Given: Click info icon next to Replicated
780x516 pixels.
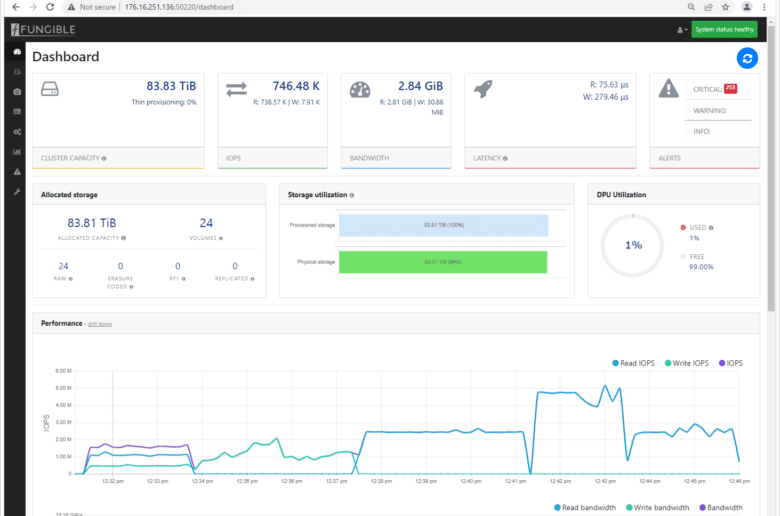Looking at the screenshot, I should pos(252,279).
